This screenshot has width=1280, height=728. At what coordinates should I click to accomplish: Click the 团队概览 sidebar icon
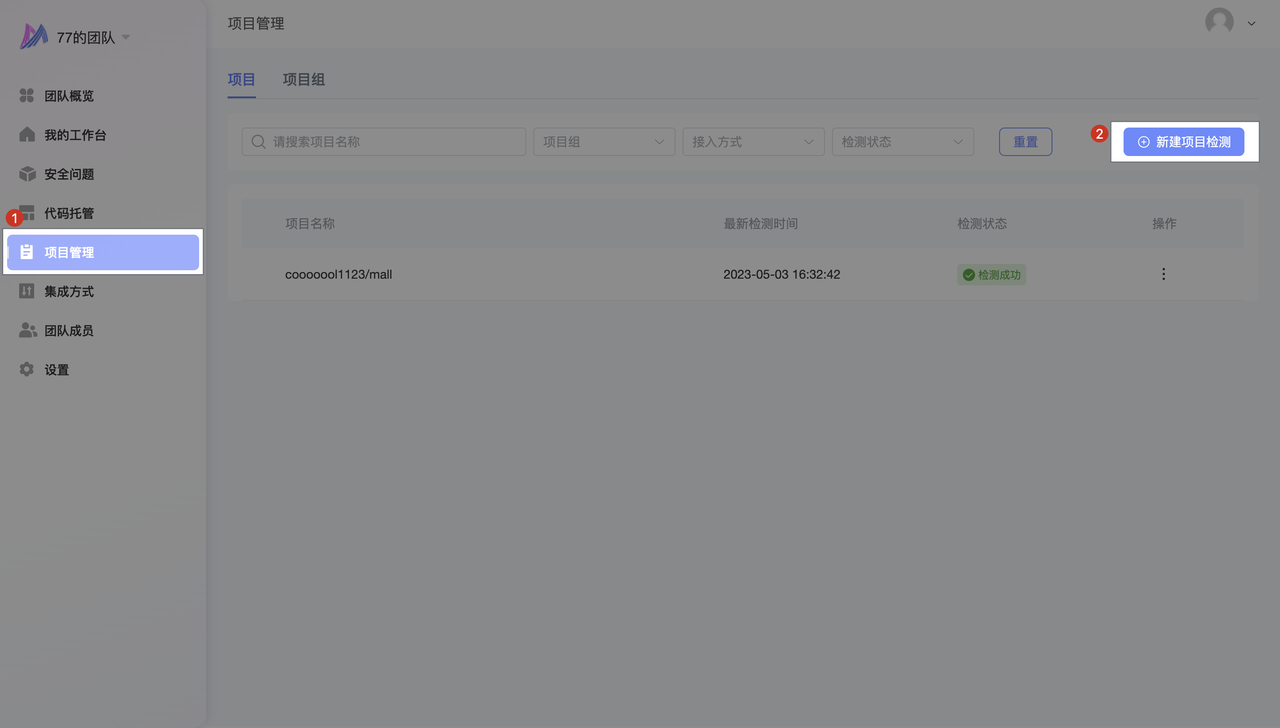coord(27,96)
